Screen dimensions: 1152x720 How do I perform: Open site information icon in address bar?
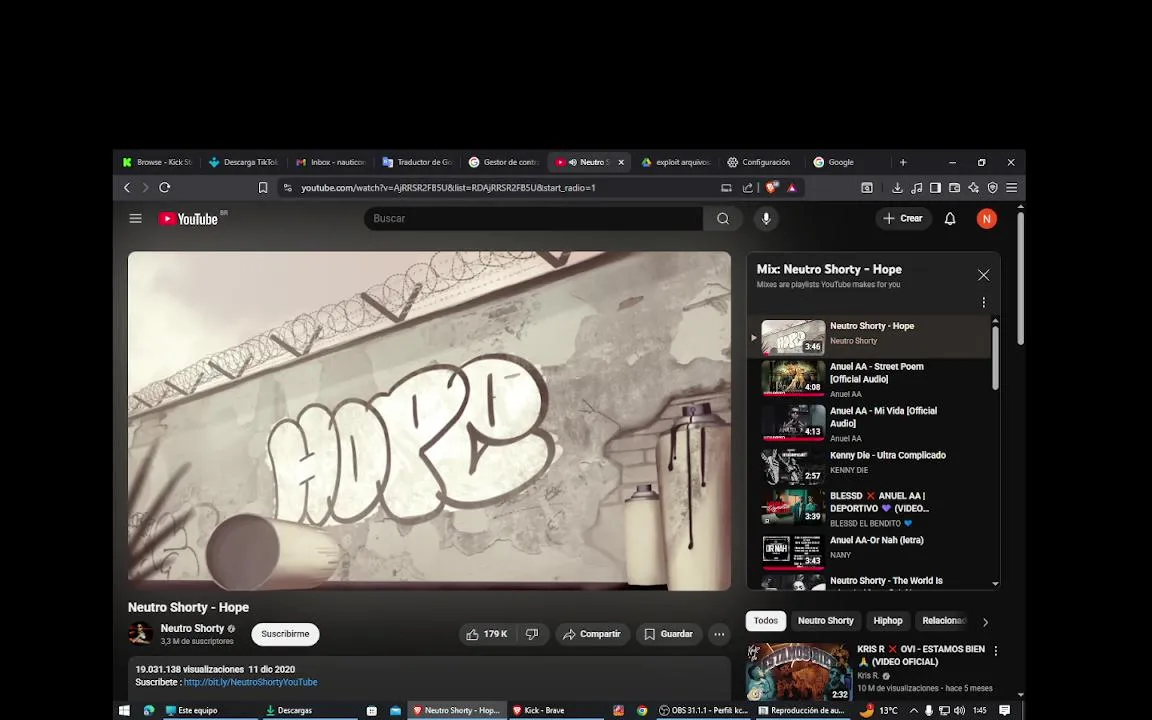(288, 188)
